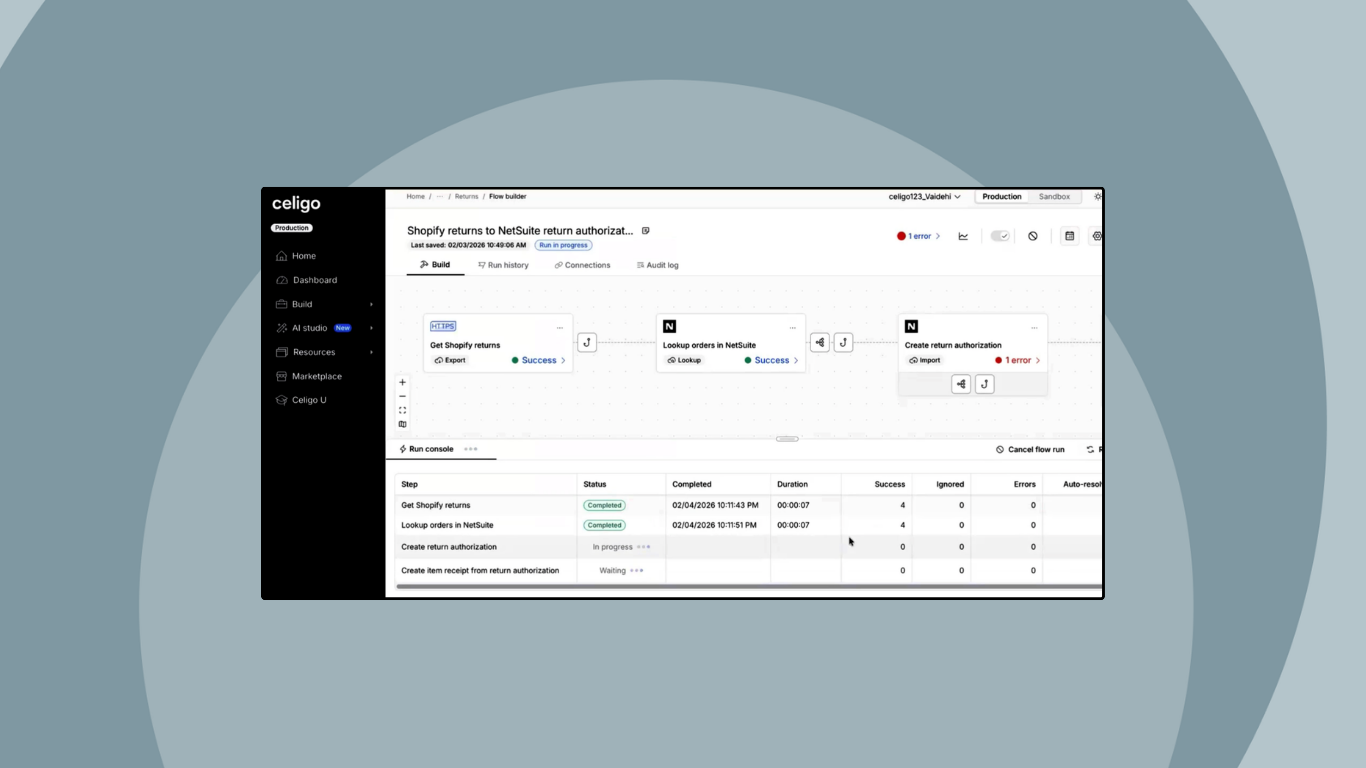Toggle the flow enable/disable switch
Image resolution: width=1366 pixels, height=768 pixels.
coord(1000,236)
